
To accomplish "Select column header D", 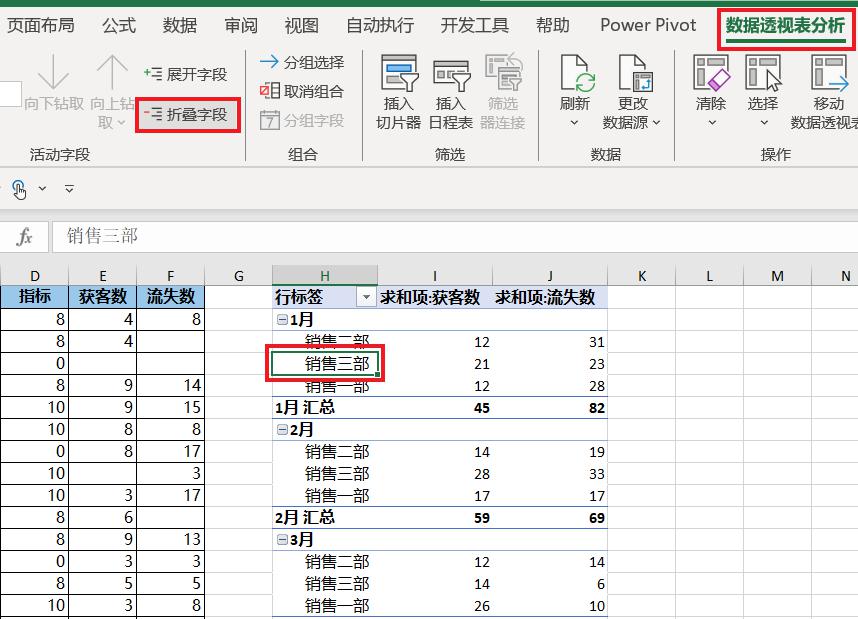I will click(34, 275).
